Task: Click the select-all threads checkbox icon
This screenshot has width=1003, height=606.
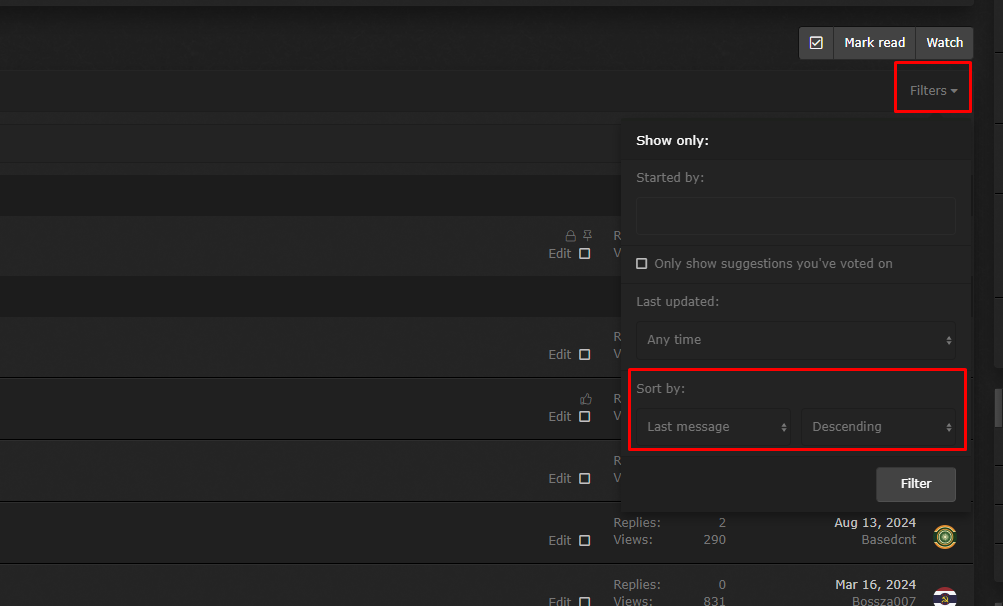Action: click(816, 43)
